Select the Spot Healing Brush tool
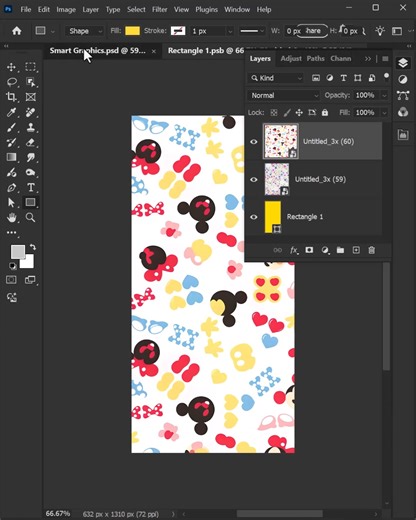 31,112
